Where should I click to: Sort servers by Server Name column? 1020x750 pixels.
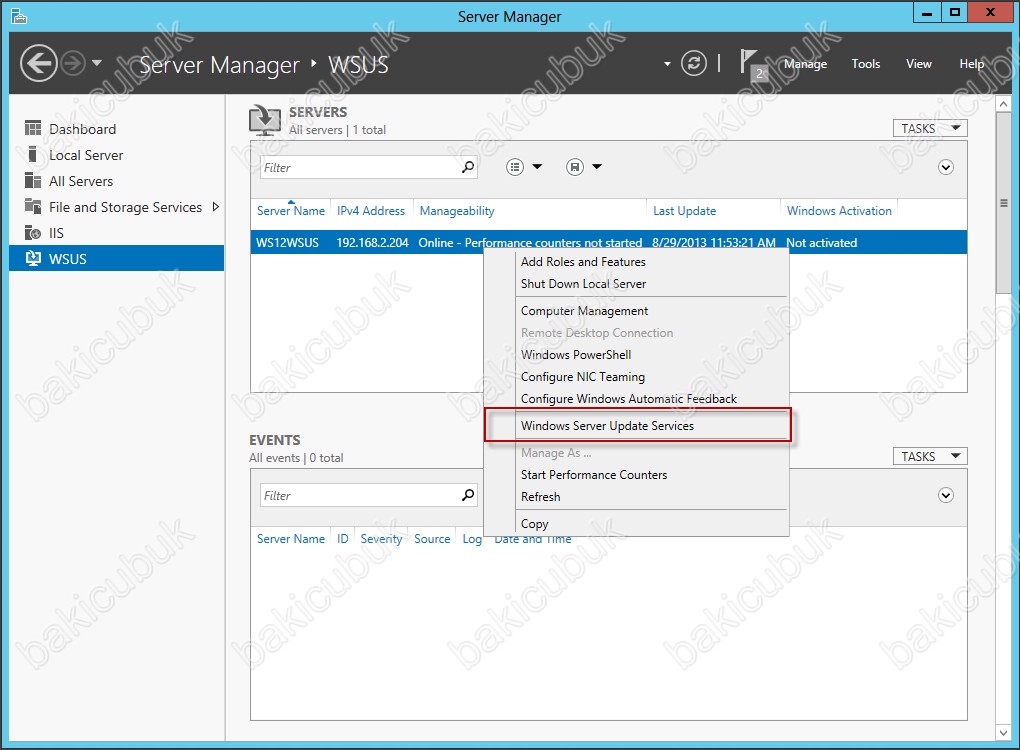tap(290, 211)
